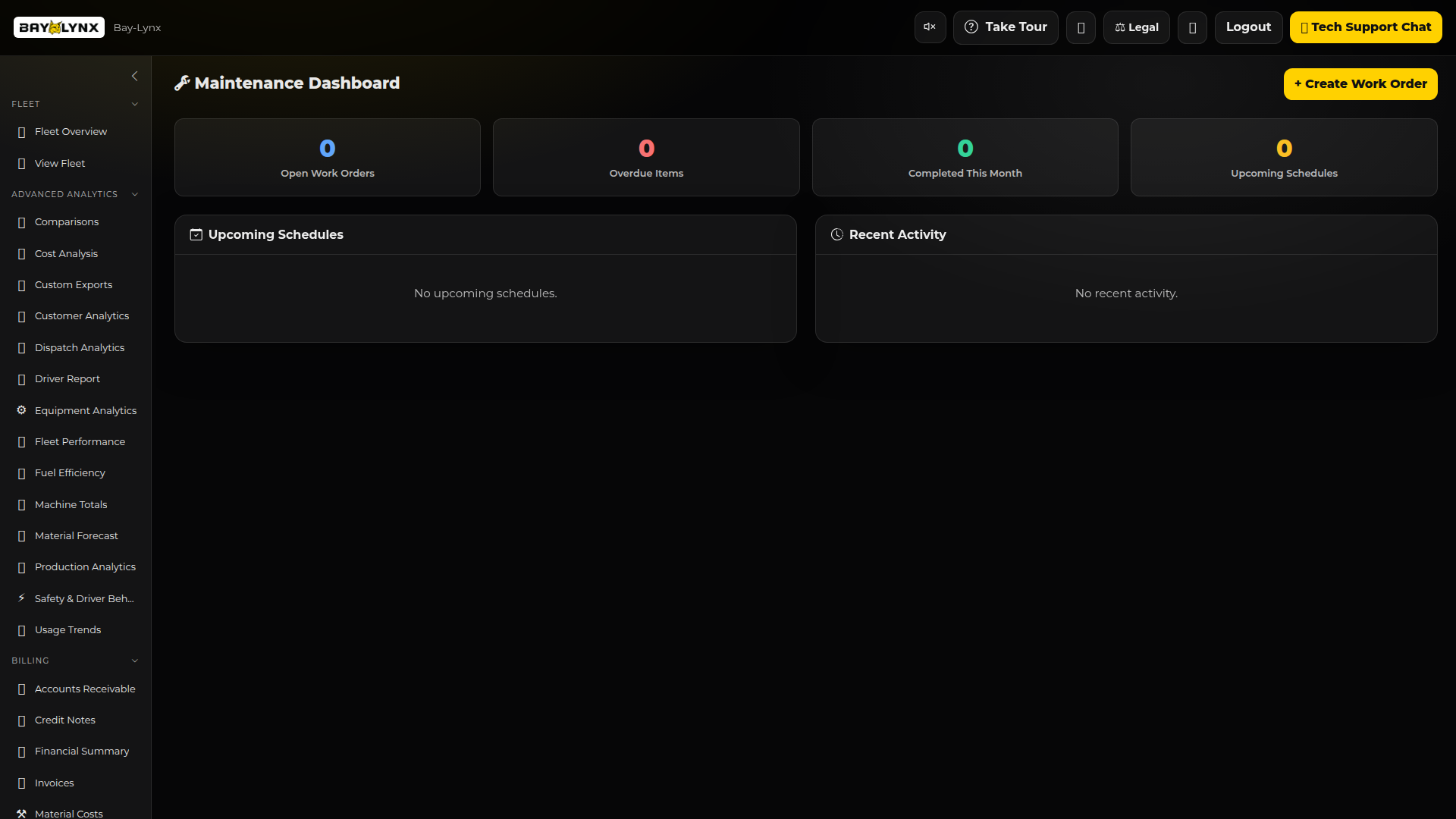Click the icon button between Take Tour and Legal

(1081, 27)
